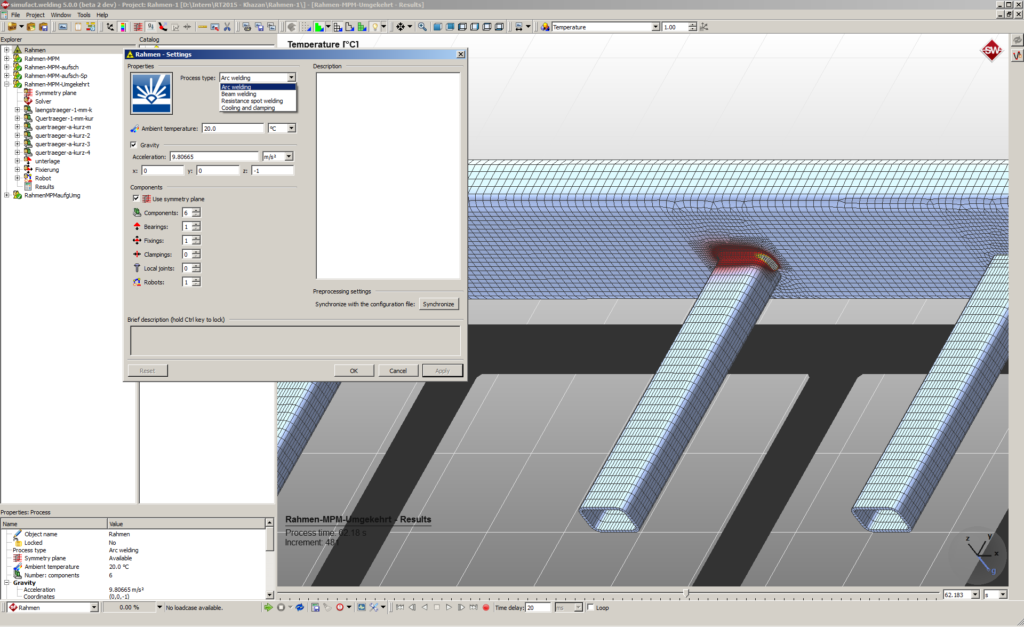Click the red record button in playback bar
Image resolution: width=1024 pixels, height=627 pixels.
(x=486, y=607)
